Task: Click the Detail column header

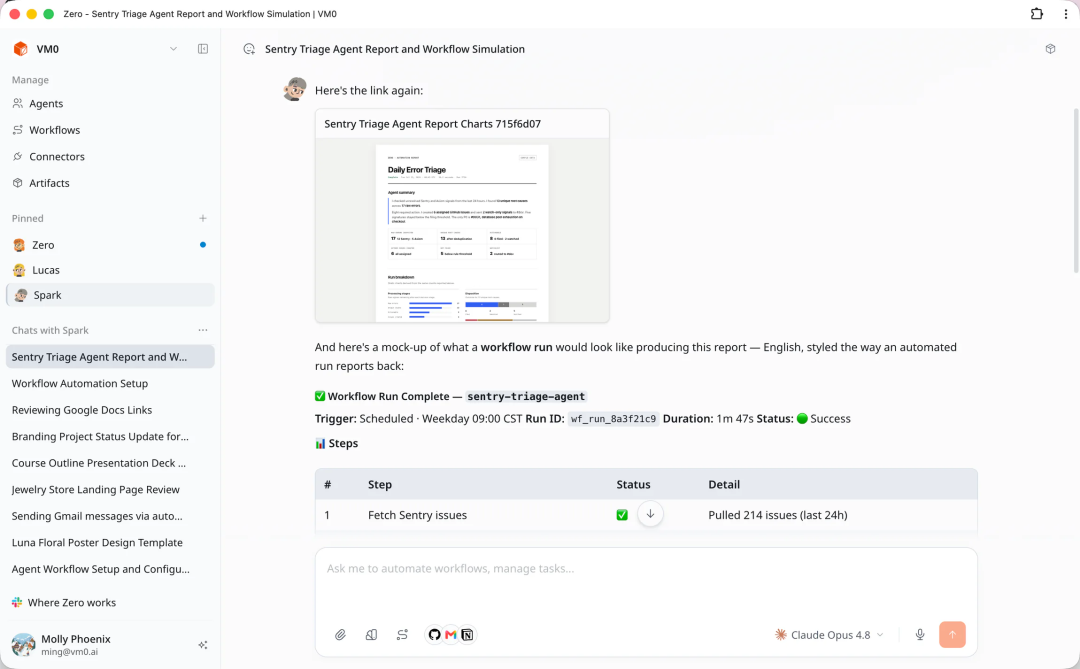Action: [x=724, y=485]
